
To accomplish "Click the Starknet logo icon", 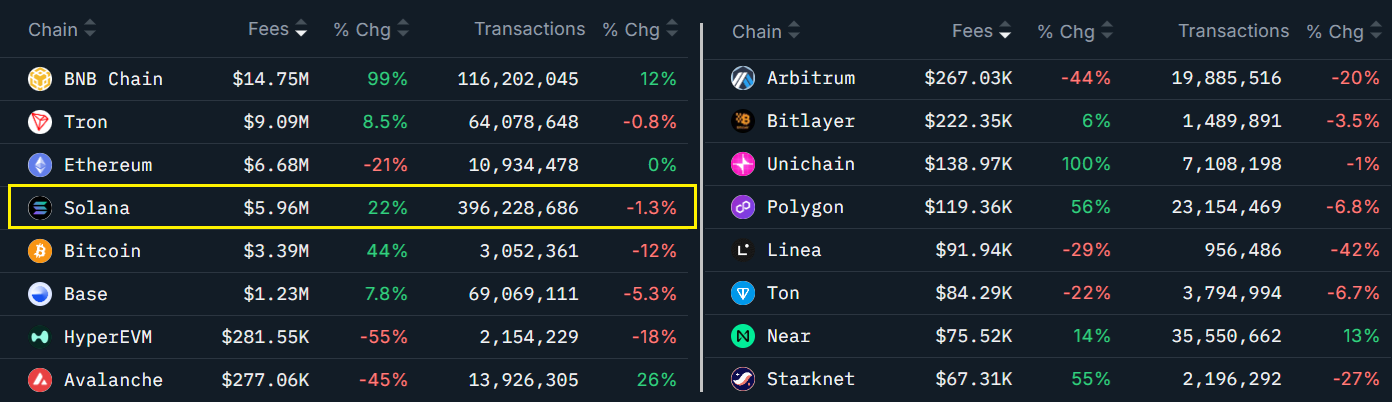I will click(x=743, y=379).
